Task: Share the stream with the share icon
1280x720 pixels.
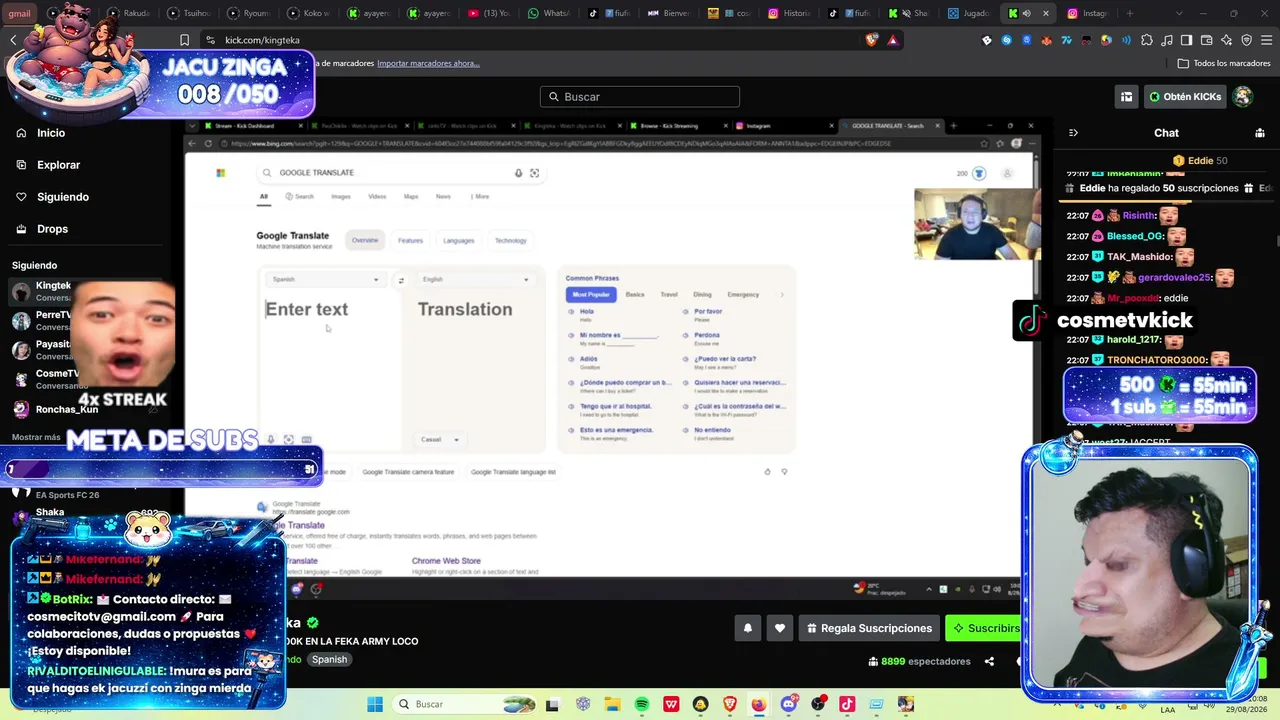Action: pyautogui.click(x=989, y=661)
